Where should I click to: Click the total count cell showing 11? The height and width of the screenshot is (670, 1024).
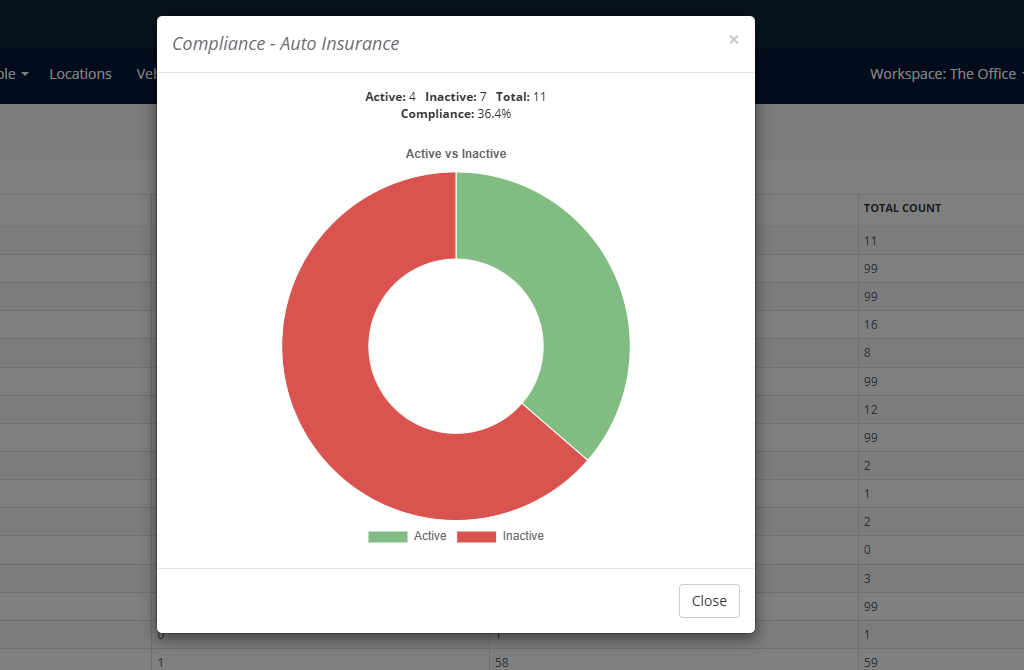pos(870,241)
